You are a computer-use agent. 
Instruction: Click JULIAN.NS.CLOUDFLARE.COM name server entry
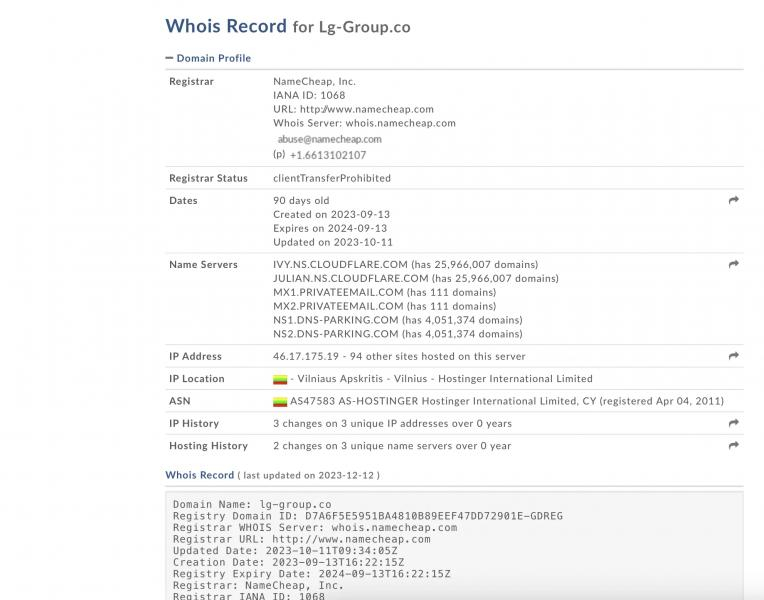[416, 278]
